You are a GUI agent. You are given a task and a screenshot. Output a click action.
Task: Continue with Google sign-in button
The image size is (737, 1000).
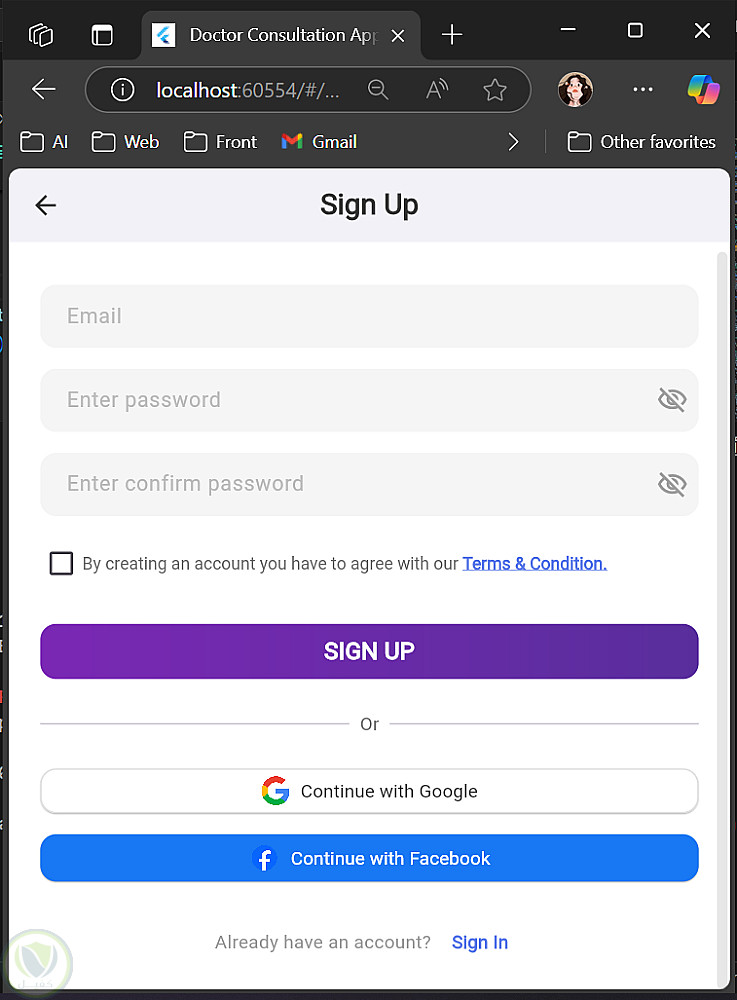369,791
